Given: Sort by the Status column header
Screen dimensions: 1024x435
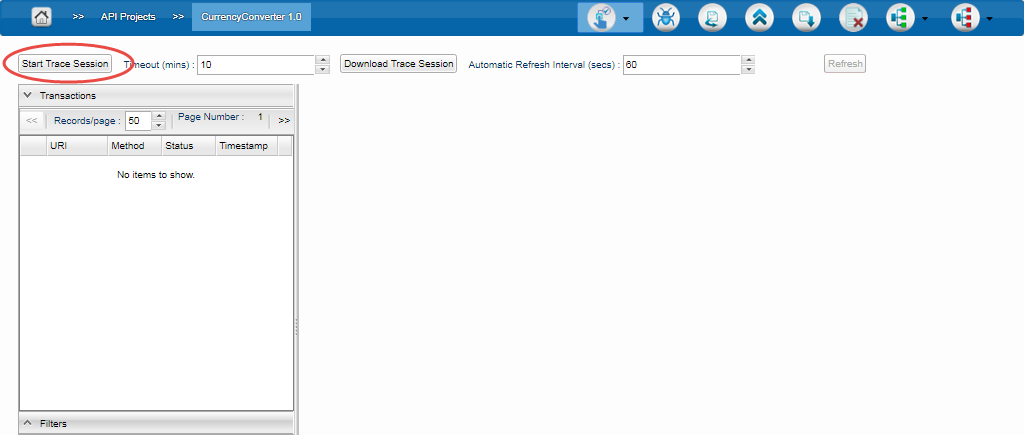Looking at the screenshot, I should coord(189,146).
